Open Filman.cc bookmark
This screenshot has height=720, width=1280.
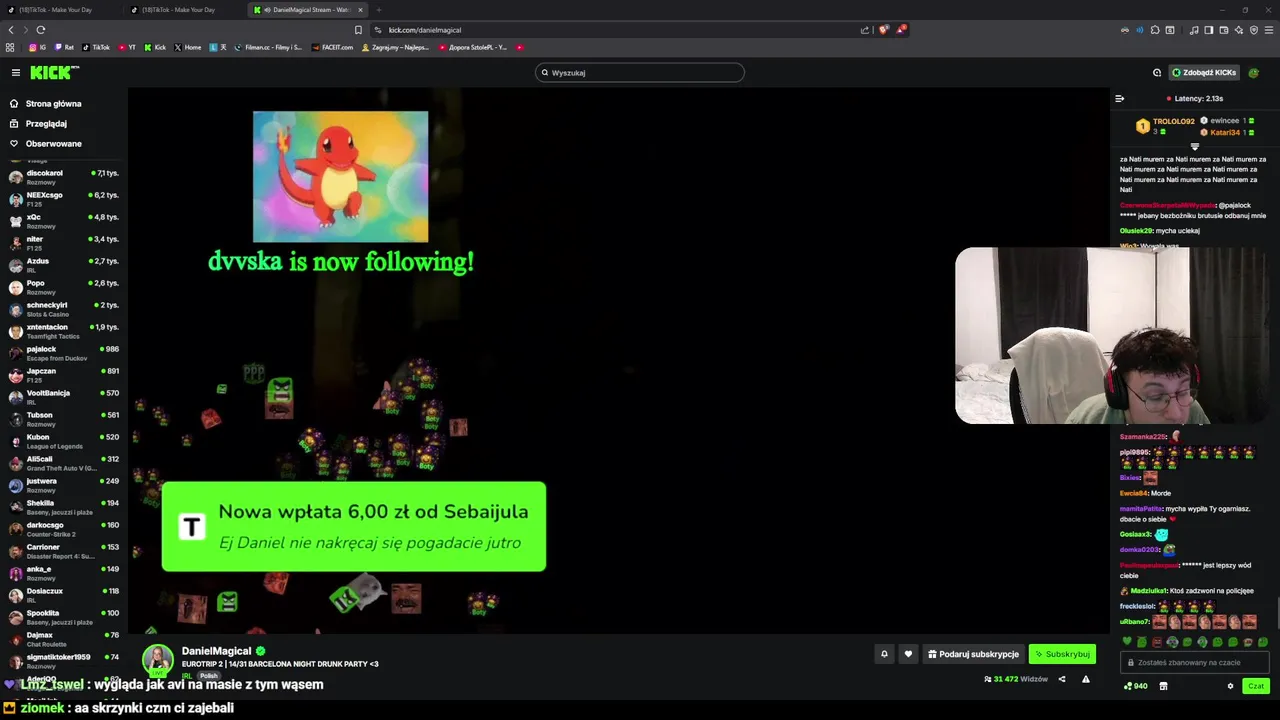point(268,47)
